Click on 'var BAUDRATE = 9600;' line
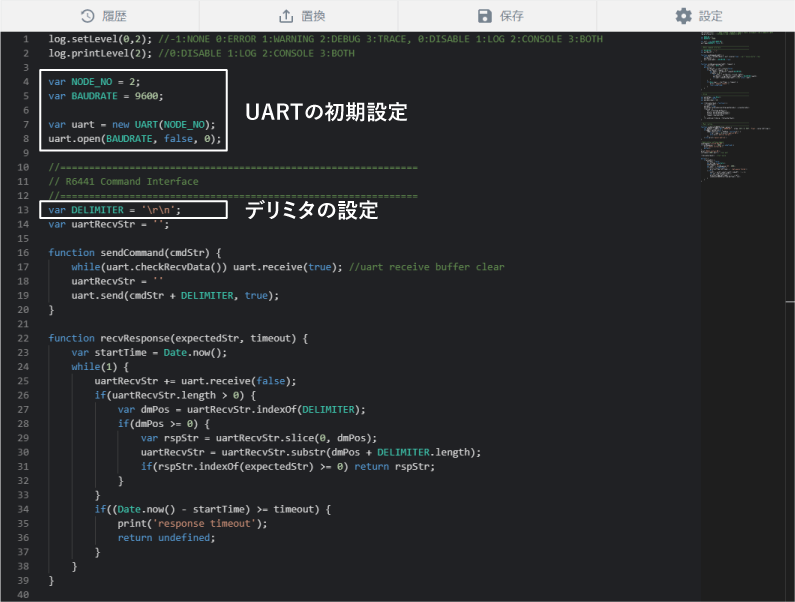Image resolution: width=795 pixels, height=602 pixels. (106, 96)
